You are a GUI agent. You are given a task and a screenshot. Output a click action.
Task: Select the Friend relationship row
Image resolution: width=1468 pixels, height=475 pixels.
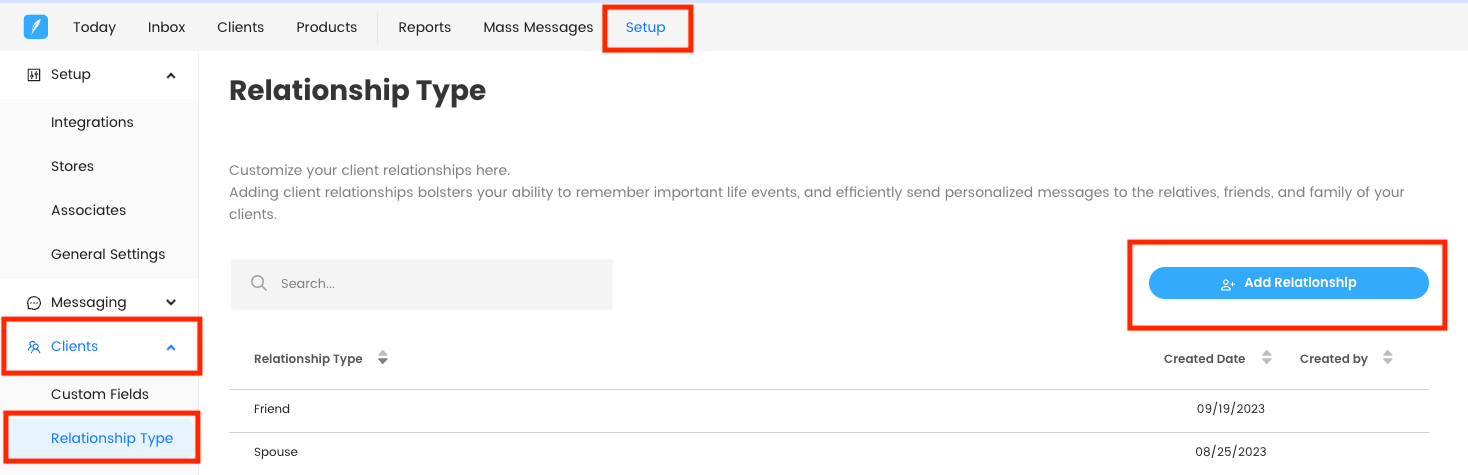829,409
